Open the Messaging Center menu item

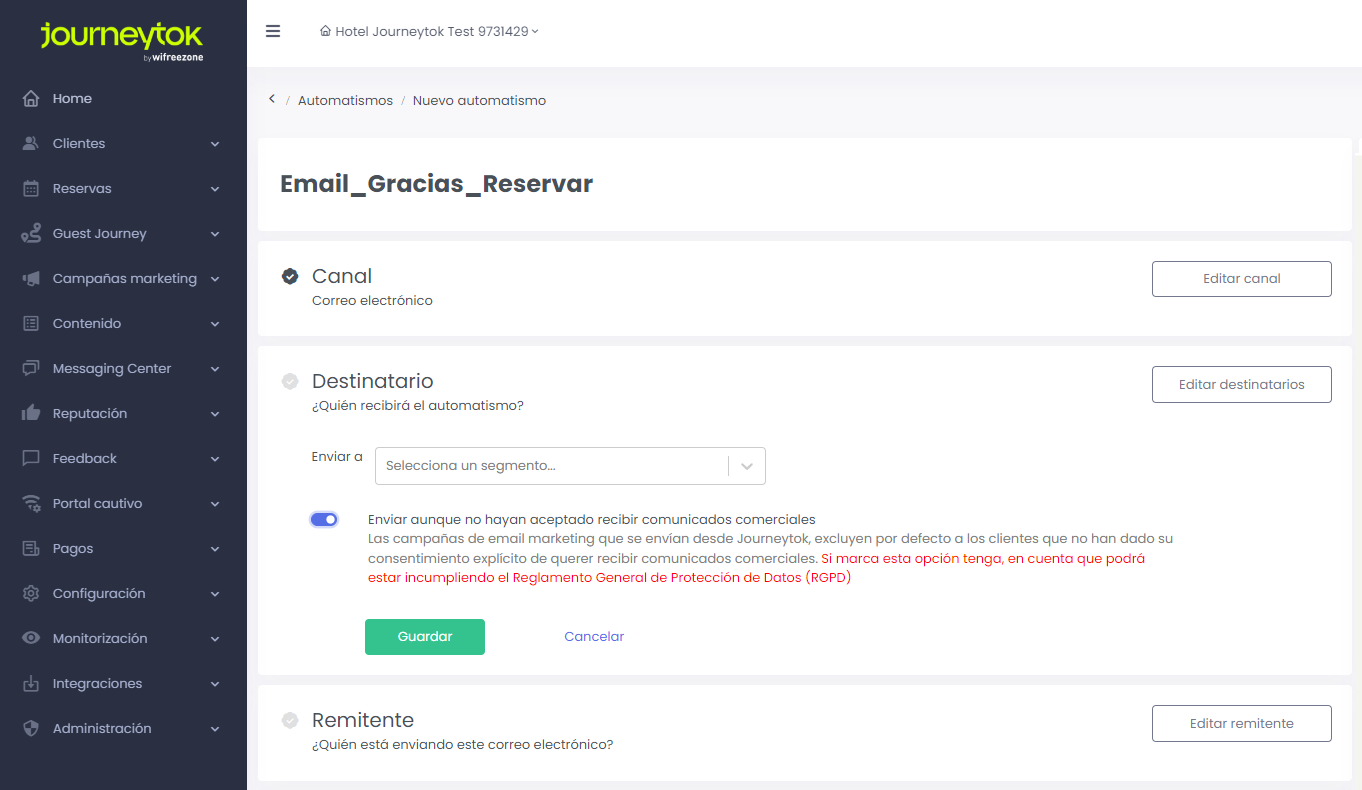[x=112, y=369]
